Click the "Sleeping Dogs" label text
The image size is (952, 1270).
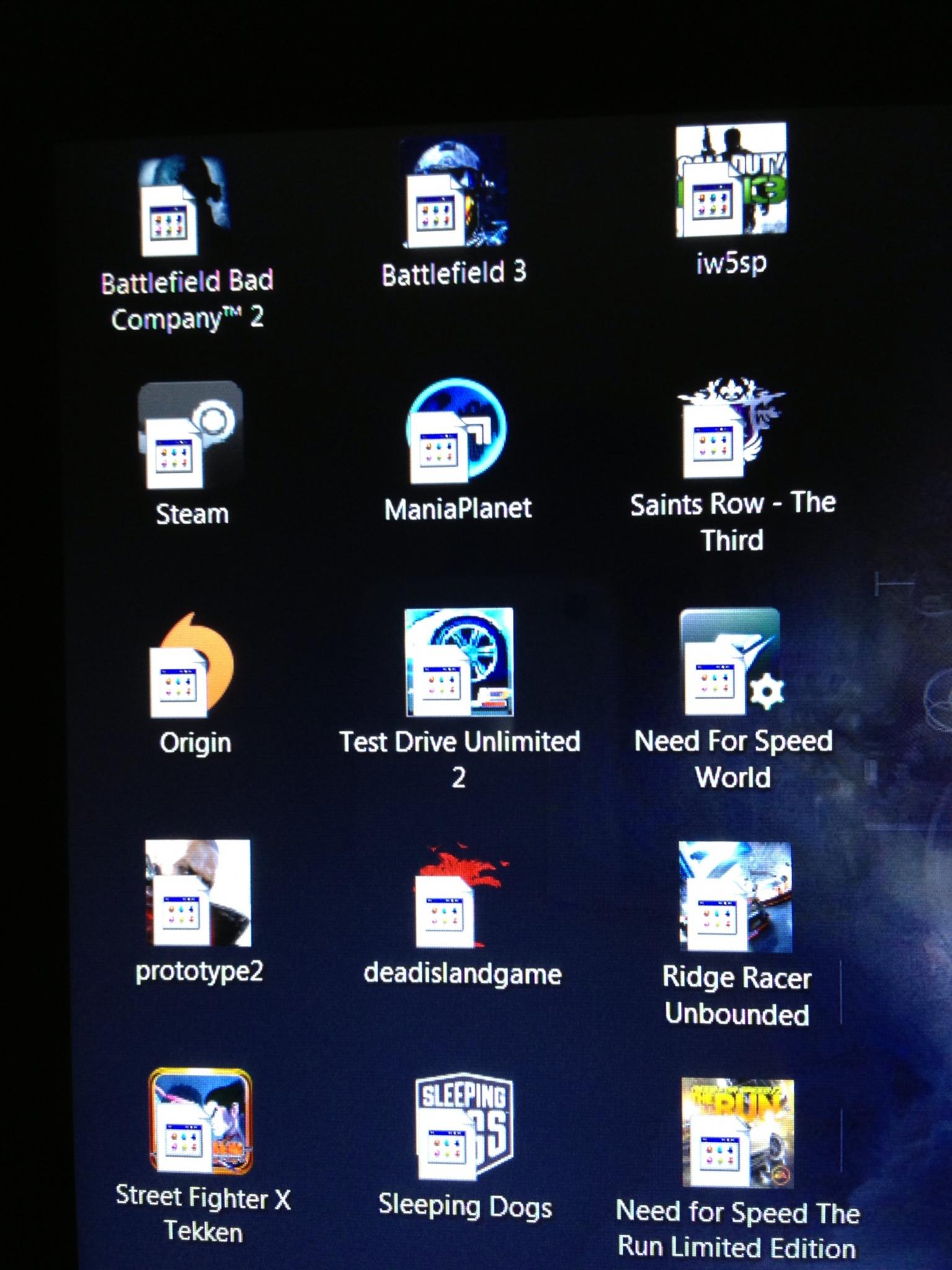(465, 1207)
